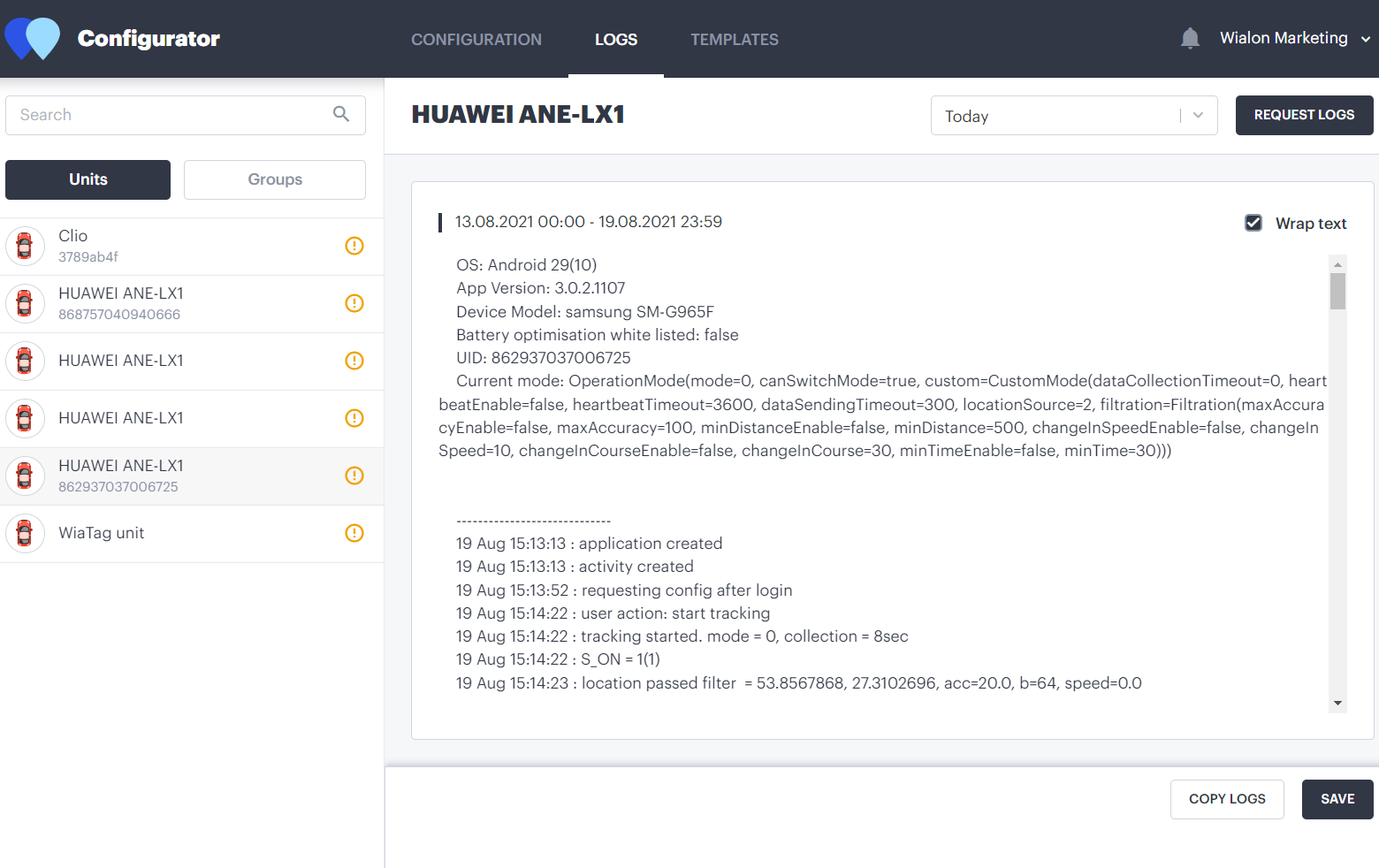The image size is (1379, 868).
Task: Click warning icon for HUAWEI unit 868757040940666
Action: [354, 303]
